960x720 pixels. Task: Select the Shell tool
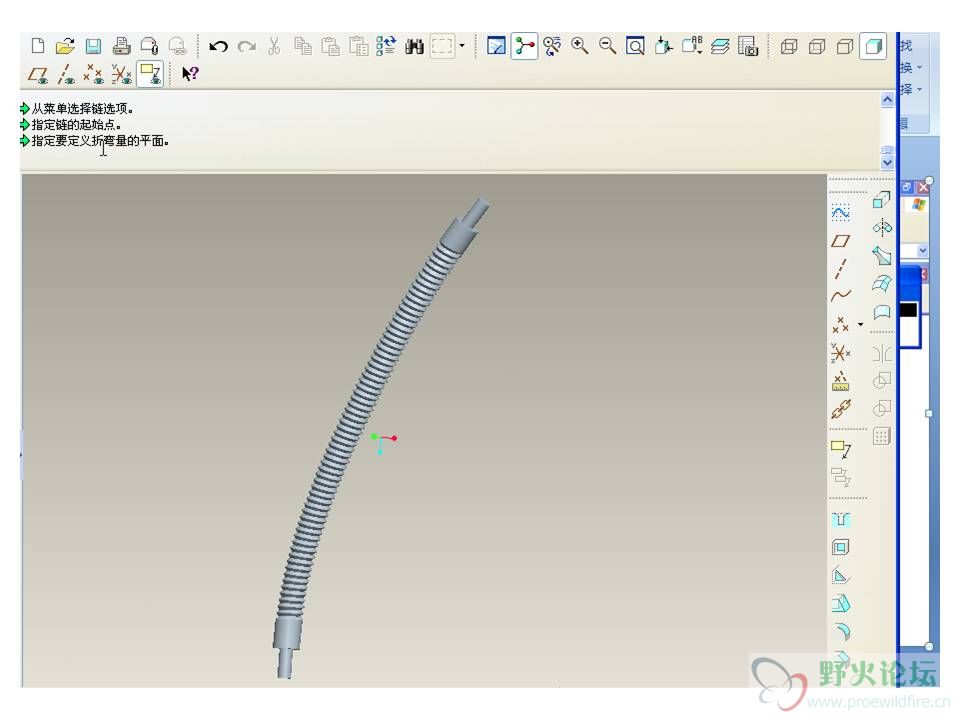click(x=841, y=547)
